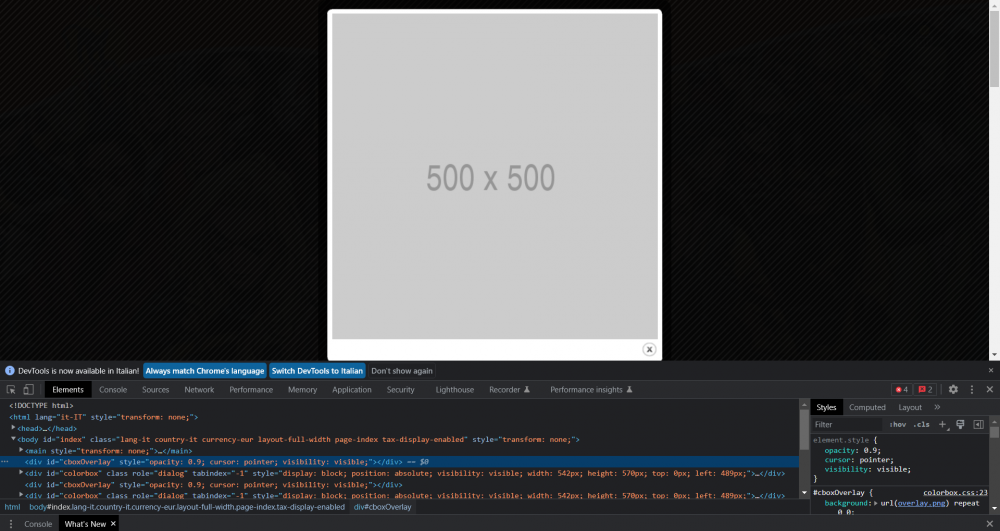
Task: Expand the head element node
Action: [13, 428]
